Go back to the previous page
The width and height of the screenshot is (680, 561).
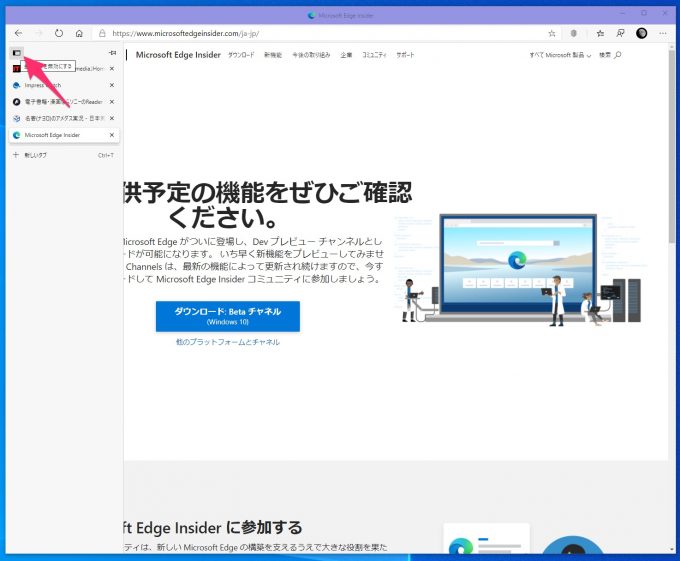[18, 33]
